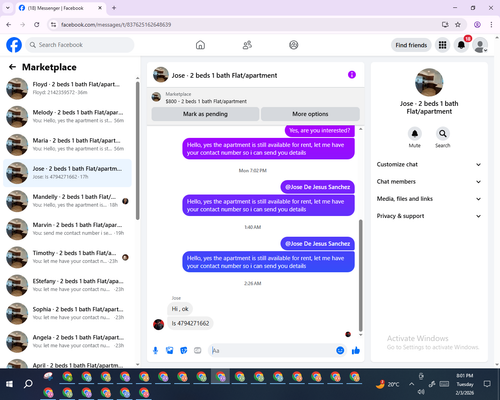Search in conversation magnifier icon
500x400 pixels.
[x=443, y=134]
